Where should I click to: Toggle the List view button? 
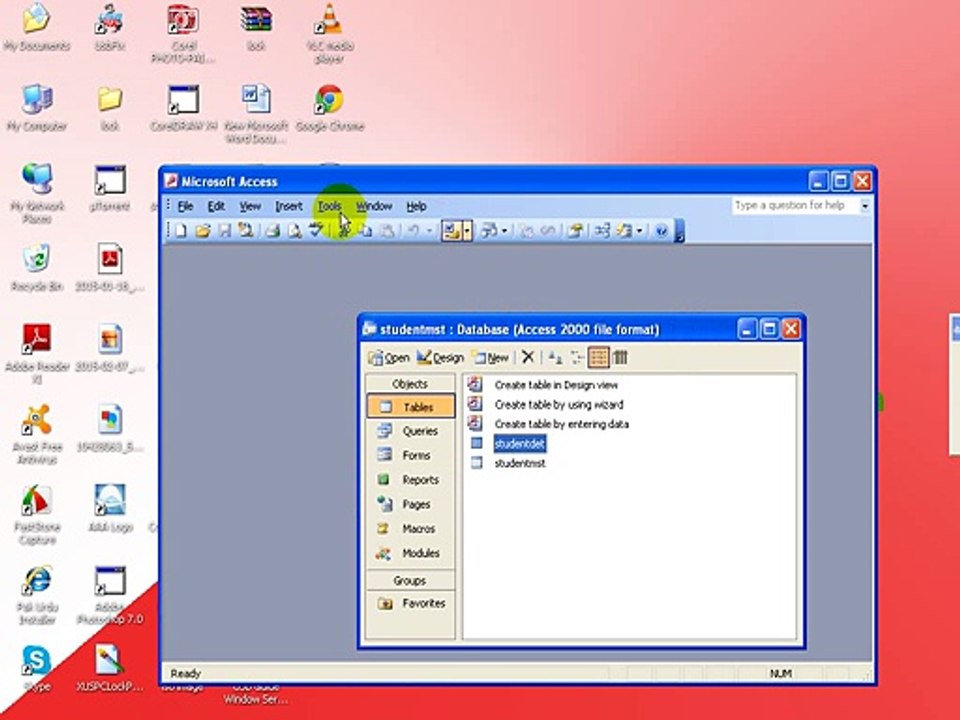click(x=598, y=357)
